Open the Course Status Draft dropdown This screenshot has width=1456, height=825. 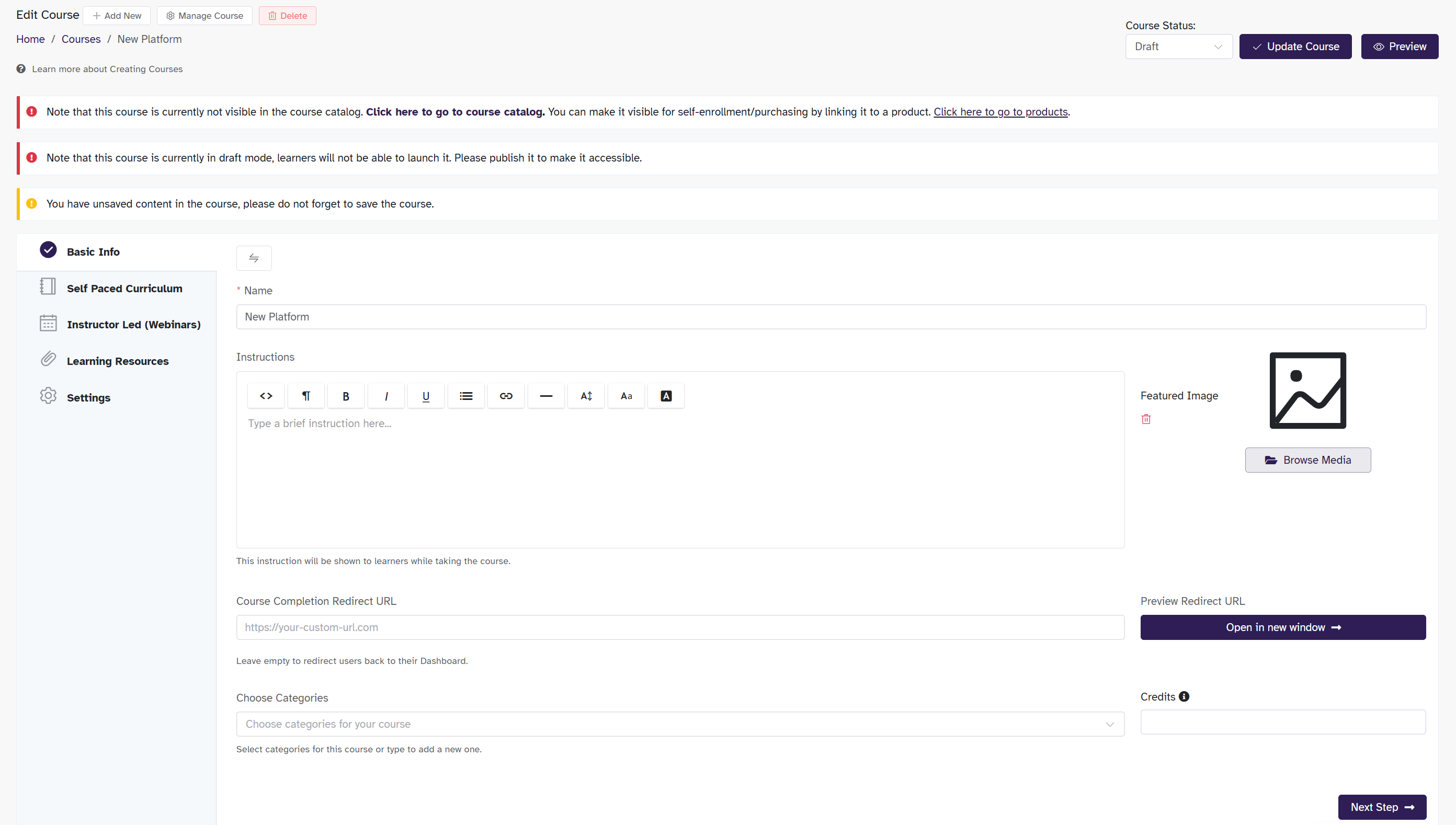[x=1178, y=47]
